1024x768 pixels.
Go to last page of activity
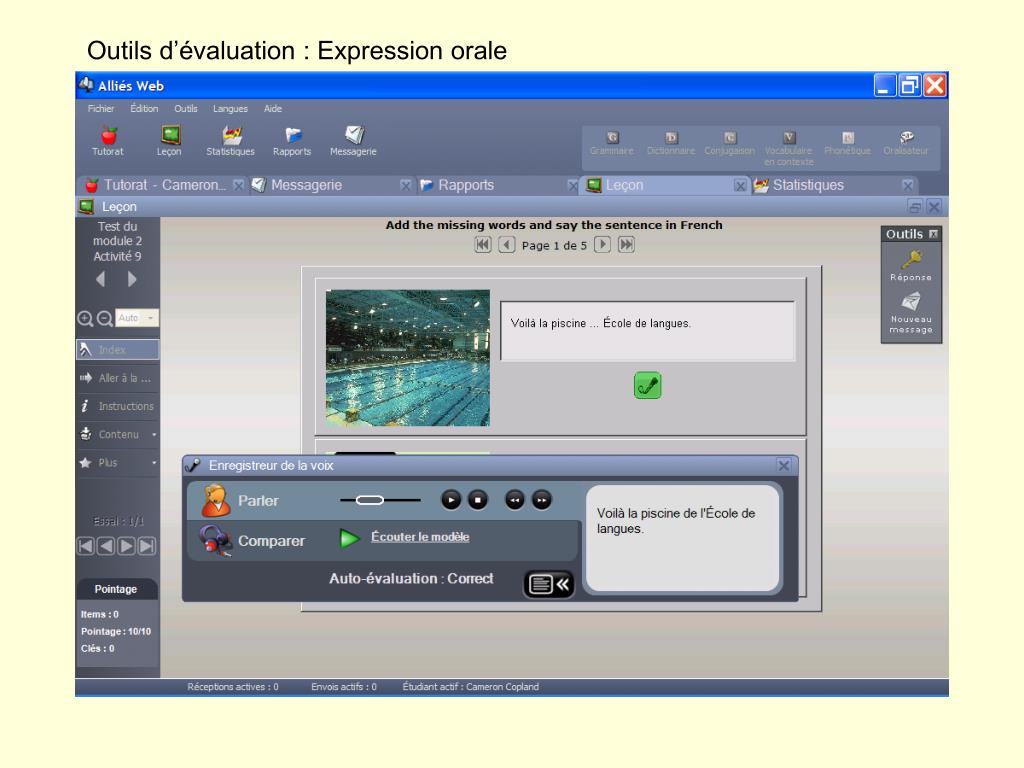pyautogui.click(x=626, y=245)
